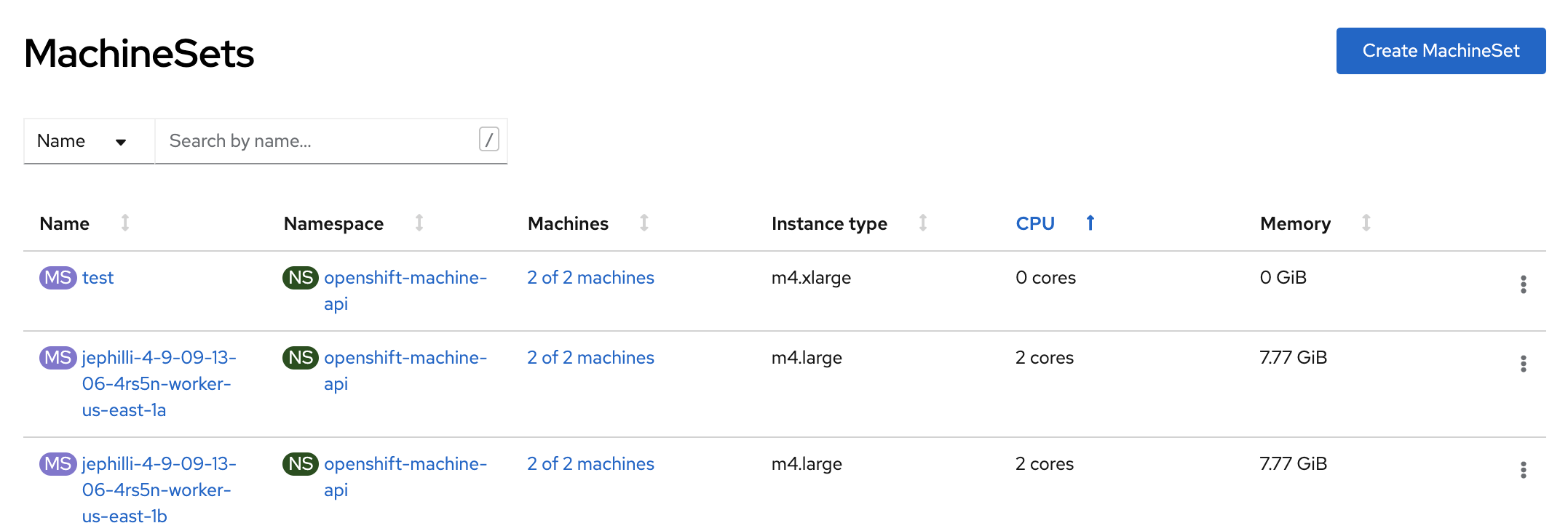Sort by Instance type using its icon

pyautogui.click(x=923, y=223)
